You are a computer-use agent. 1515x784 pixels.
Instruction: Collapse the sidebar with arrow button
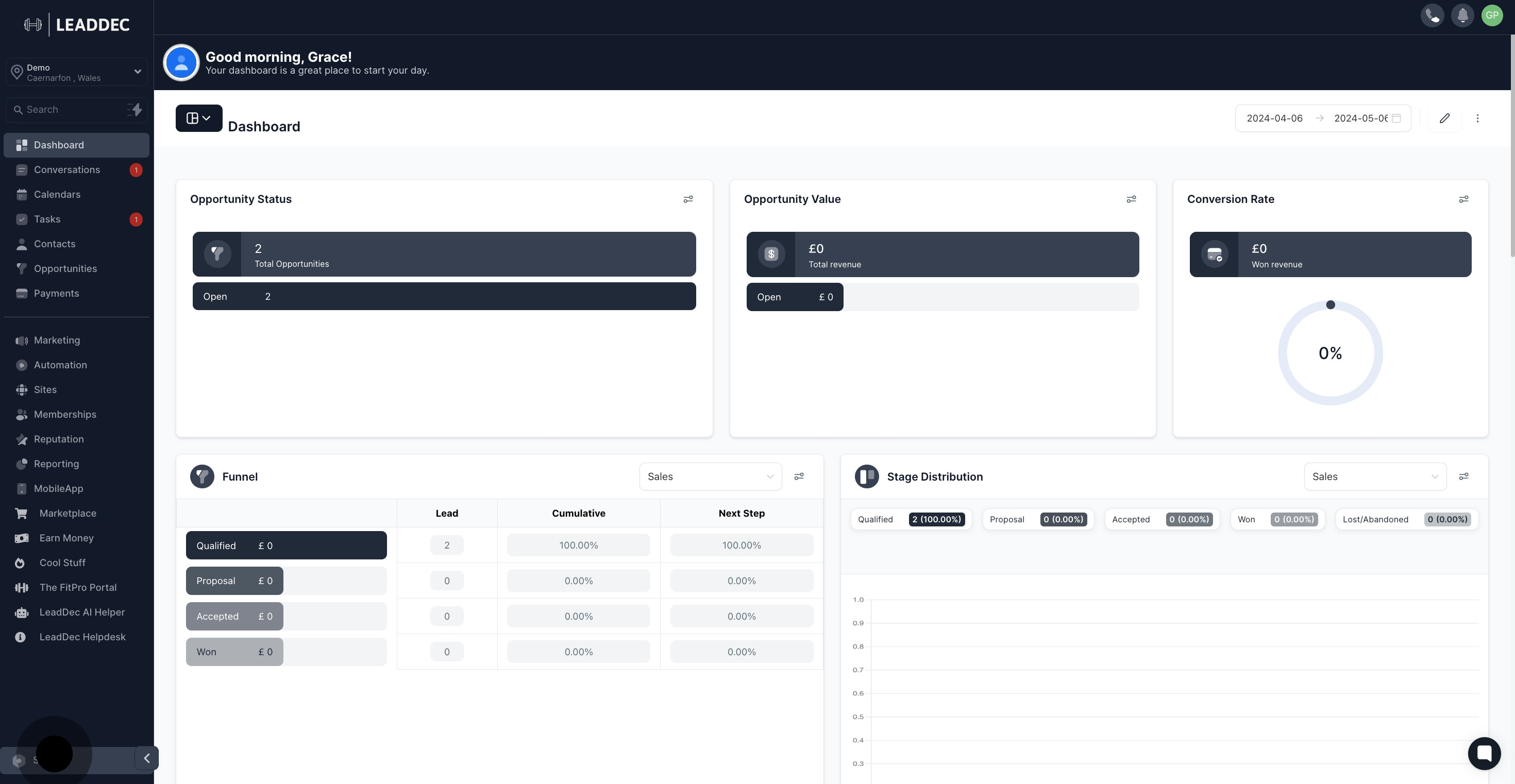pos(146,758)
